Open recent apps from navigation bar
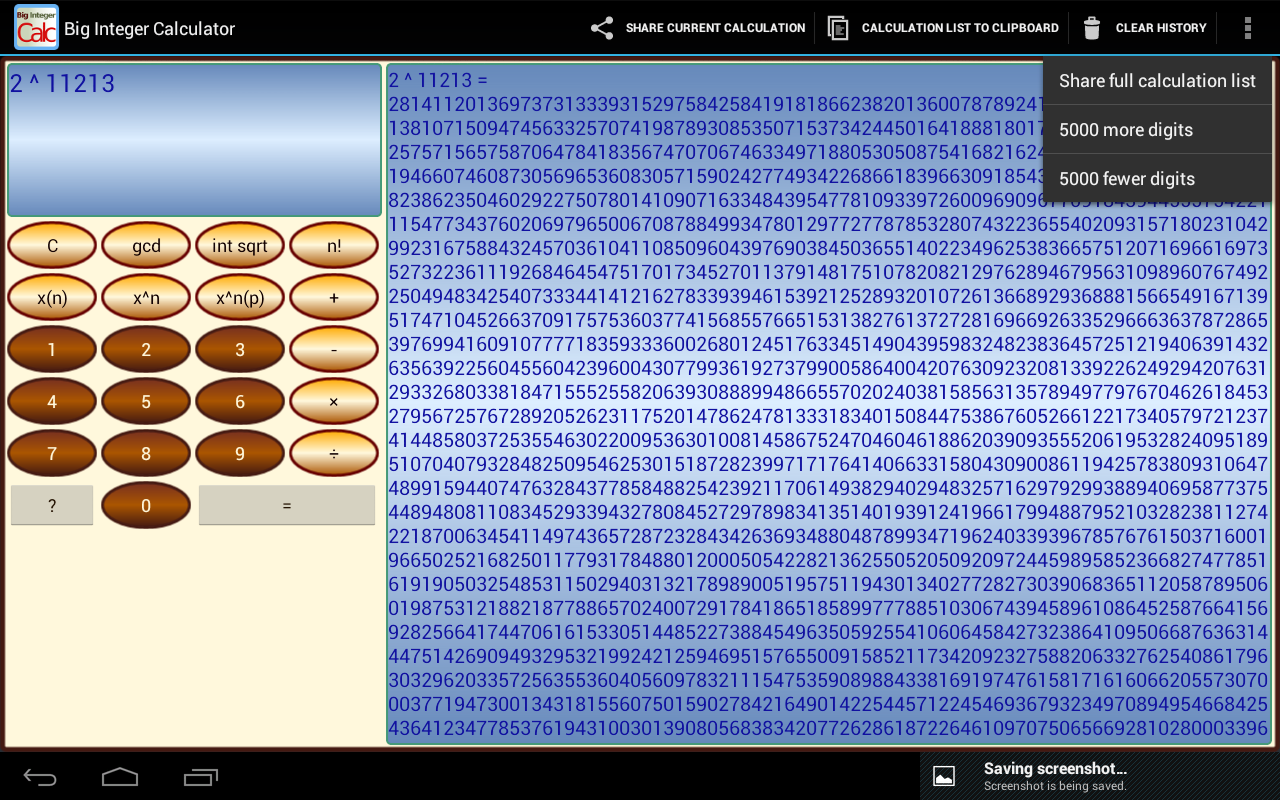The image size is (1280, 800). coord(202,775)
